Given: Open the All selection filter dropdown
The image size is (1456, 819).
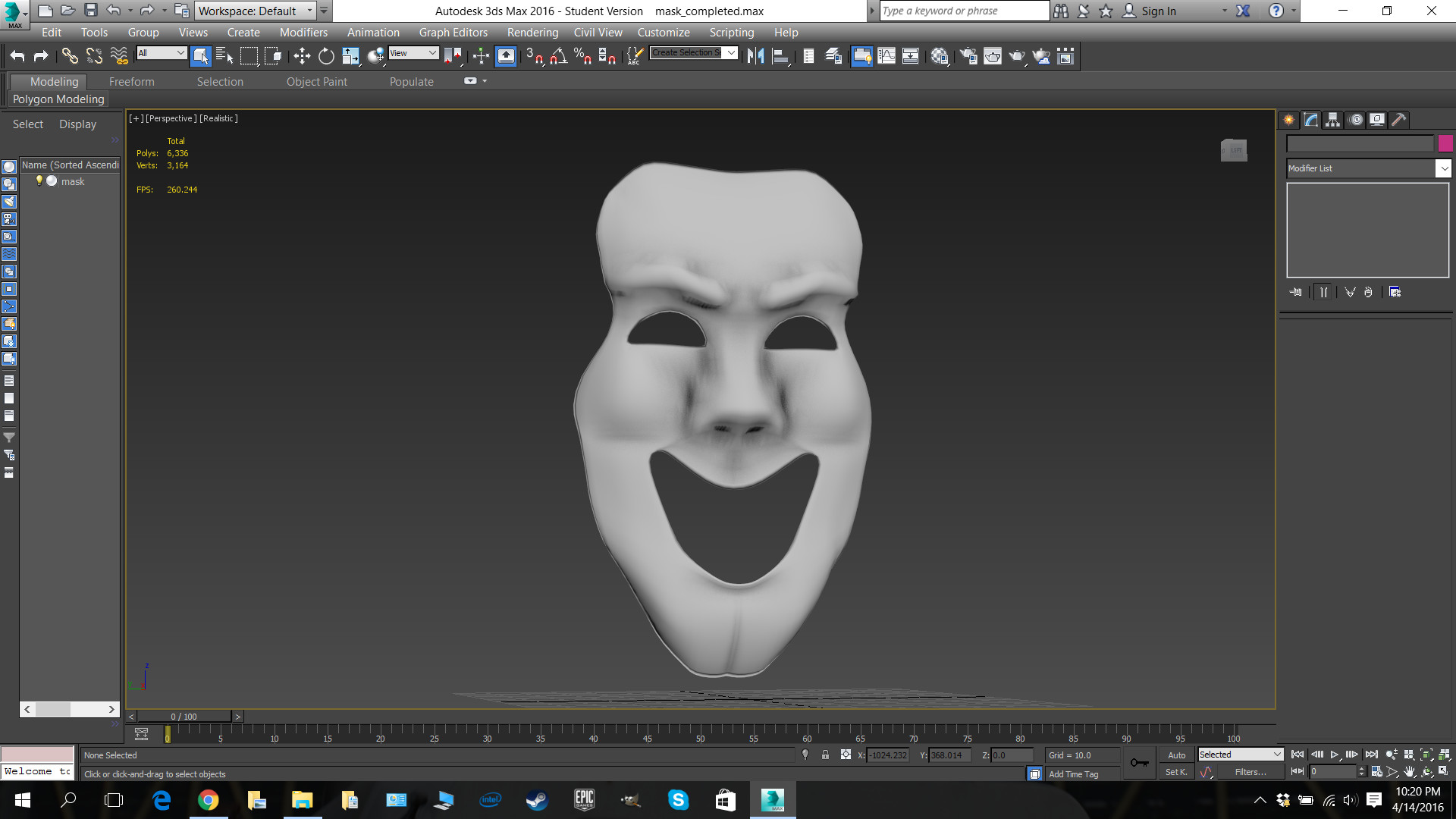Looking at the screenshot, I should (x=162, y=52).
